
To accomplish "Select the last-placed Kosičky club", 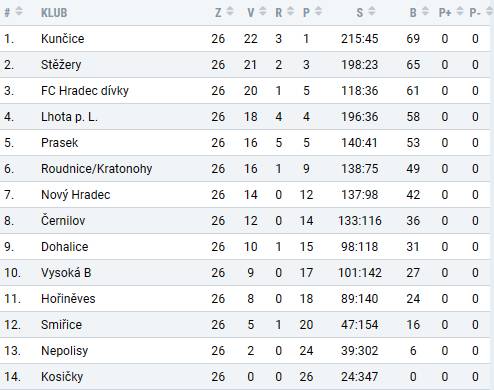I will click(x=62, y=377).
